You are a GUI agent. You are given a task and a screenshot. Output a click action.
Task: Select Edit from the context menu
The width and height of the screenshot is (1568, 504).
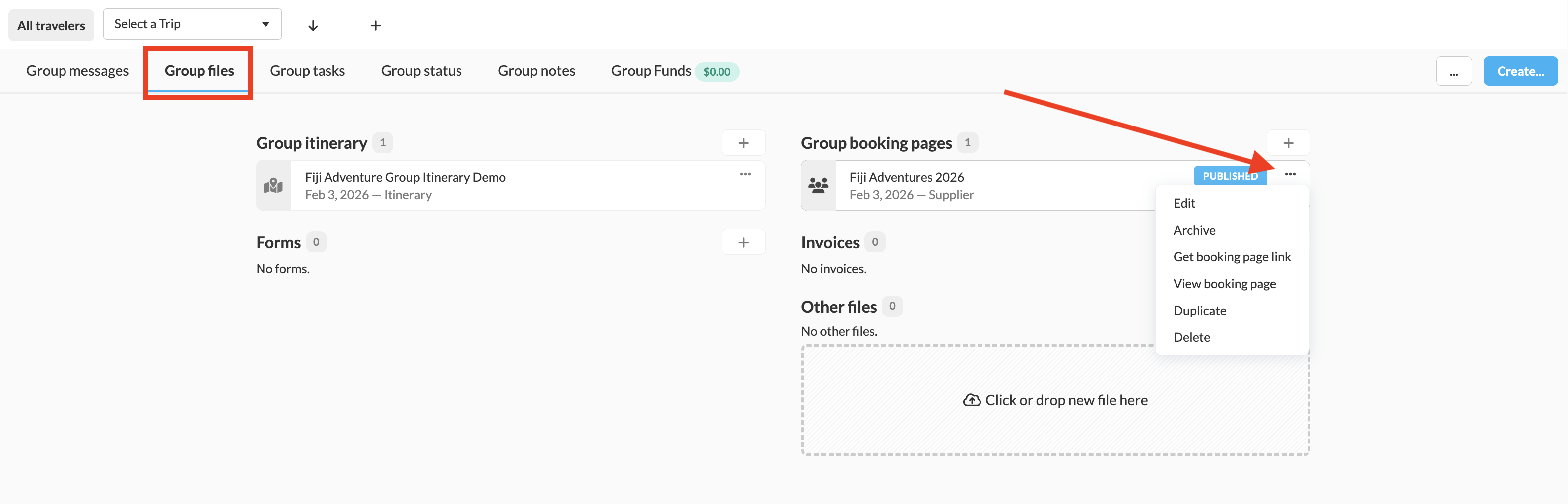pos(1184,203)
